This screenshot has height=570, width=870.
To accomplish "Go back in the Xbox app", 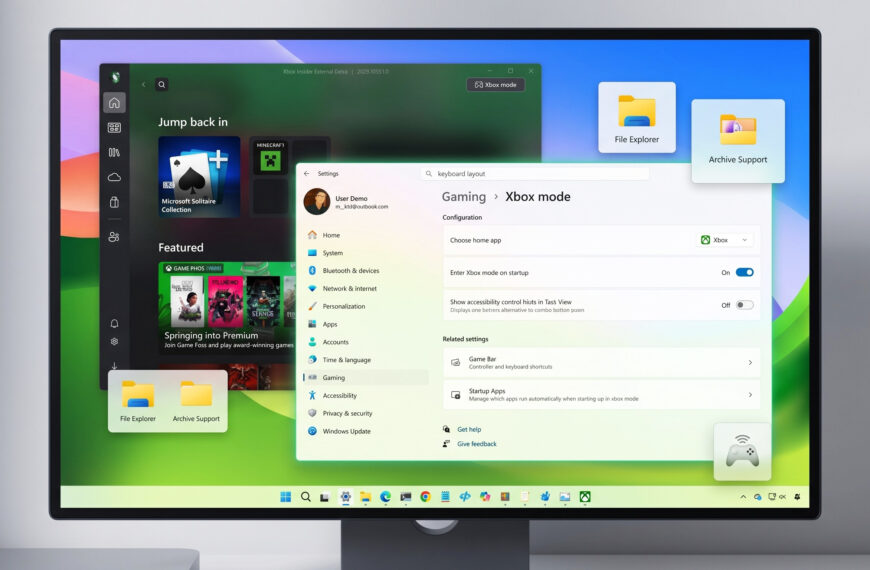I will (144, 84).
